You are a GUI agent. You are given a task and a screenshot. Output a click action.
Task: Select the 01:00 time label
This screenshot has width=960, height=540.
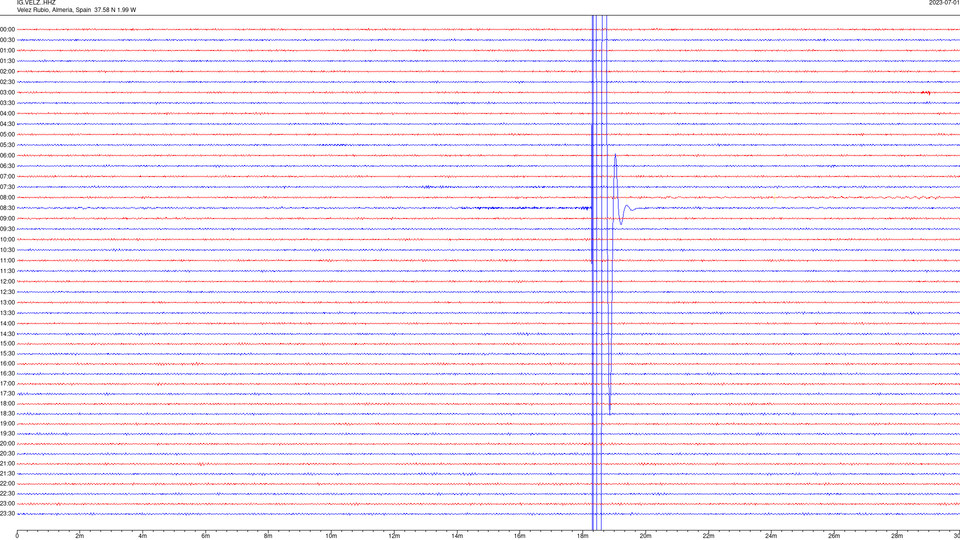[x=7, y=50]
